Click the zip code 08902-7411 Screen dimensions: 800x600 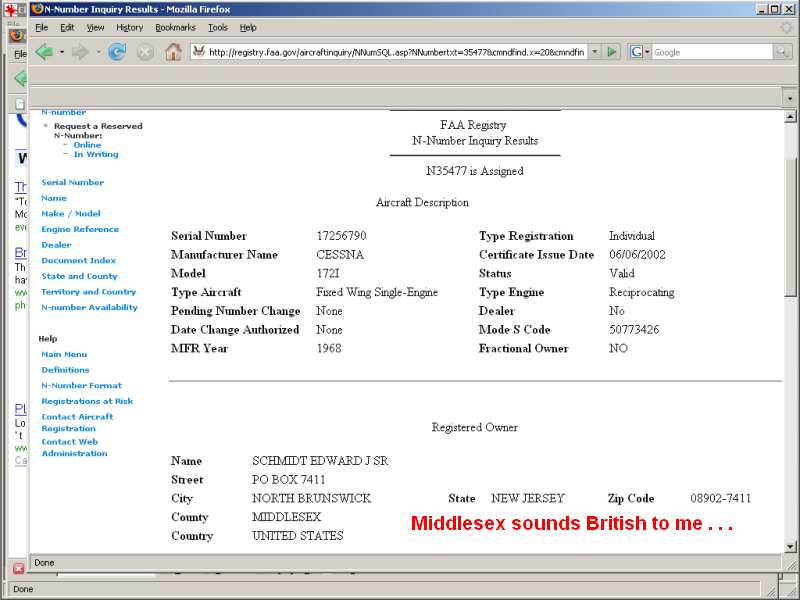[x=720, y=498]
